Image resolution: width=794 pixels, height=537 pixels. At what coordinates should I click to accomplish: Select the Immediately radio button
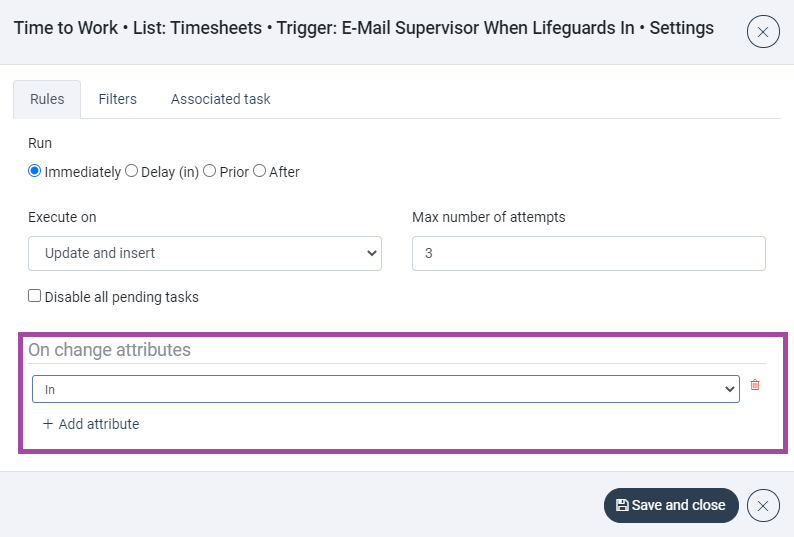[35, 171]
